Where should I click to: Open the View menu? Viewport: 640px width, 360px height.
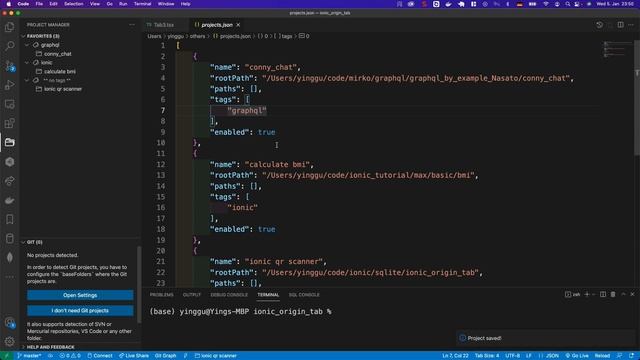(x=95, y=4)
